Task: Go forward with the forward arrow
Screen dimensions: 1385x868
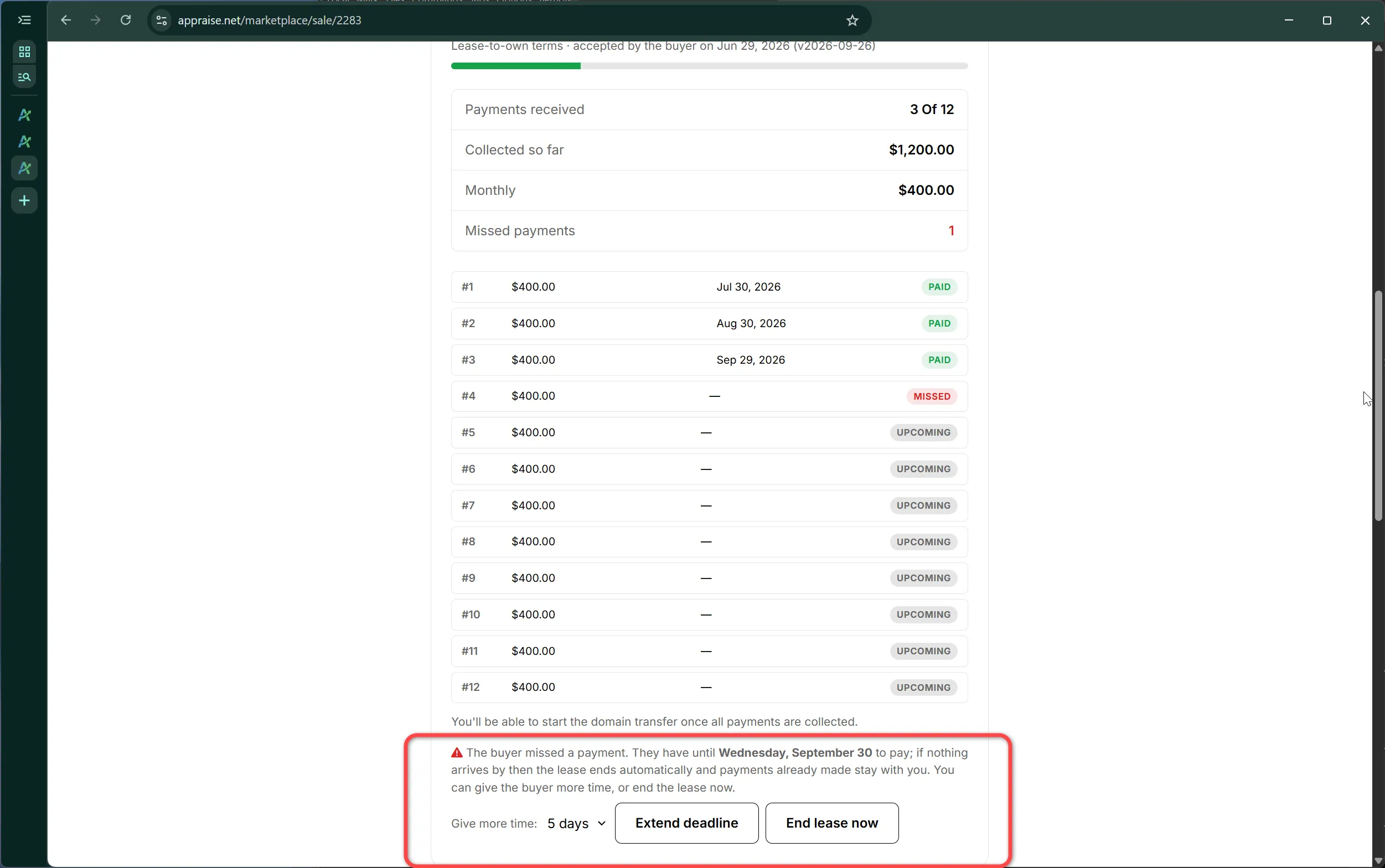Action: coord(95,20)
